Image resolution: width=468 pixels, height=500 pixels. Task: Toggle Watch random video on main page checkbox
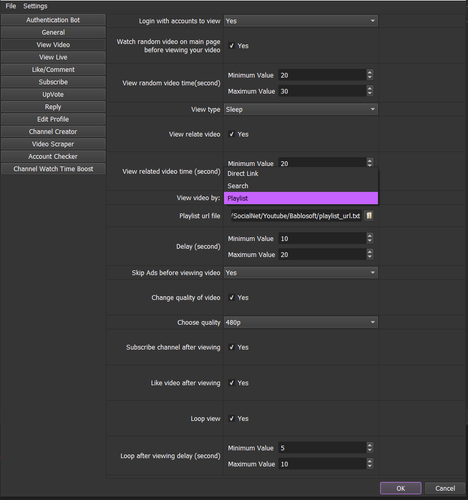(x=232, y=46)
